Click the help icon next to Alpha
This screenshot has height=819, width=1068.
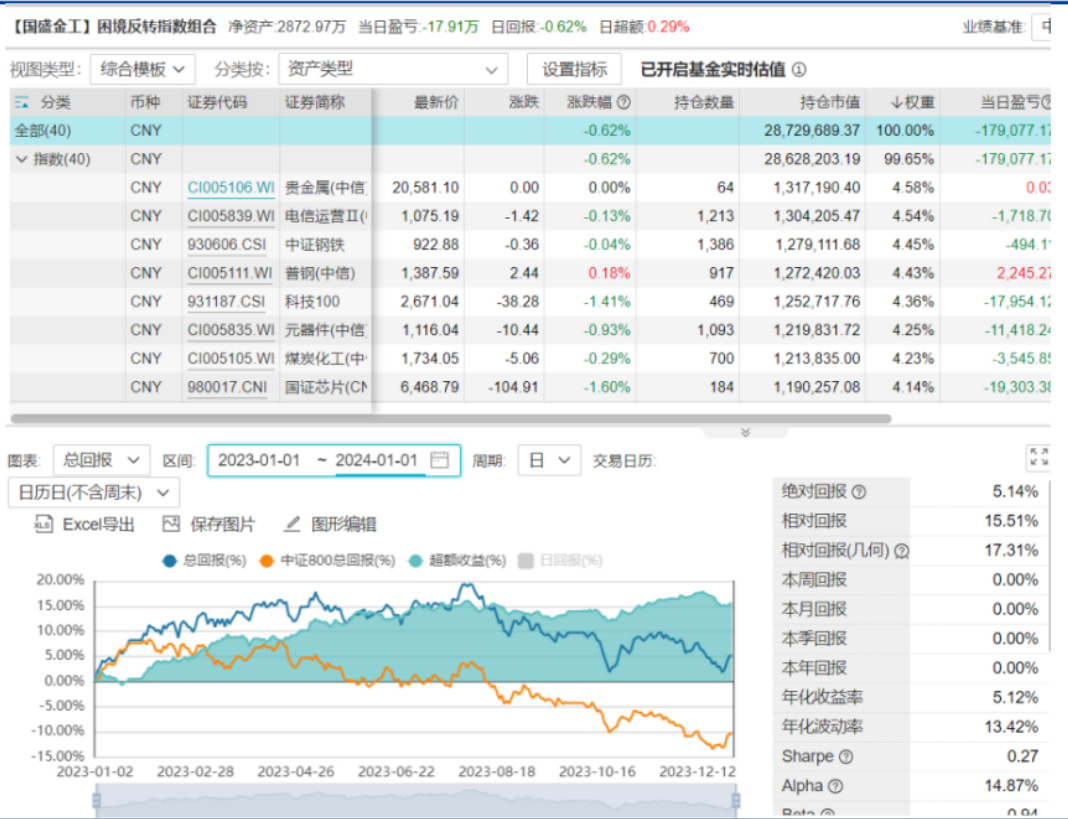836,787
